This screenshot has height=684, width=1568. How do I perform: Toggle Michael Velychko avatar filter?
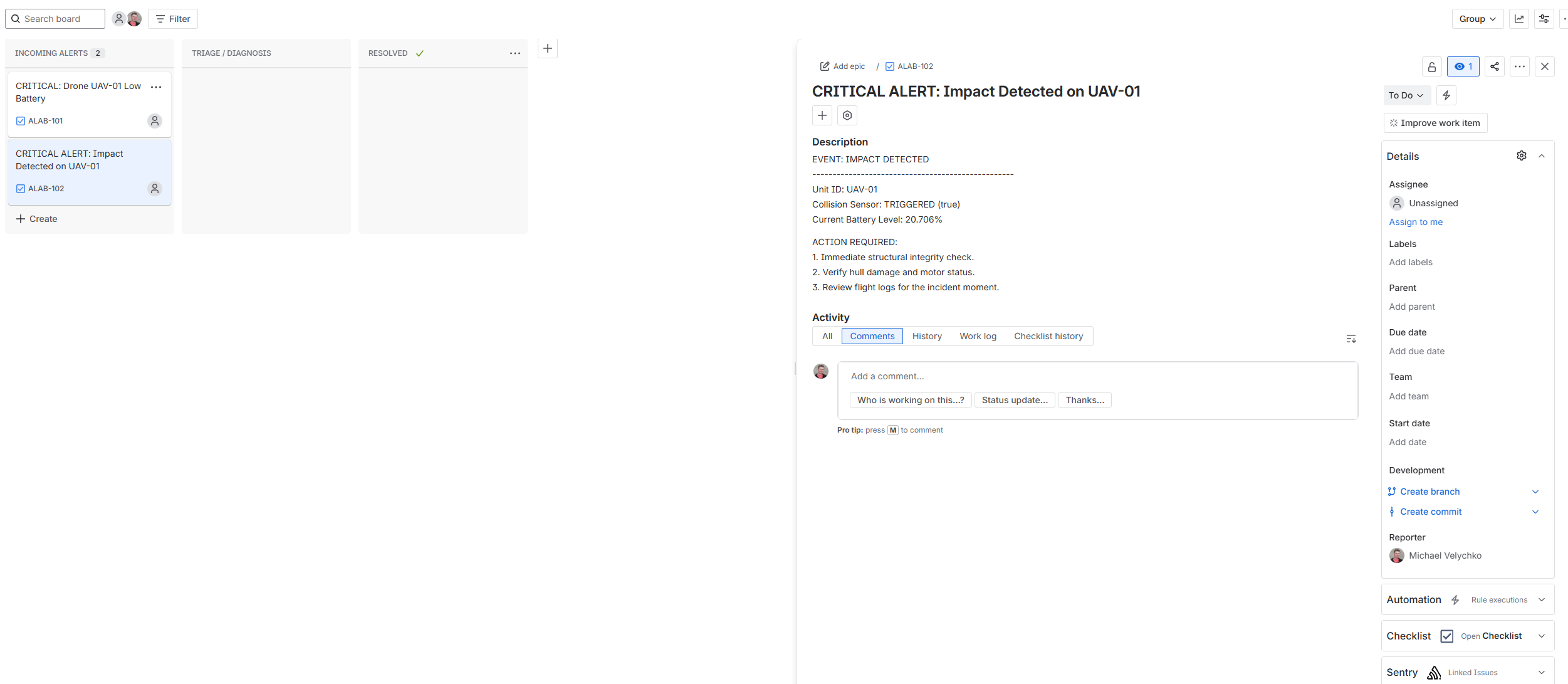(135, 19)
